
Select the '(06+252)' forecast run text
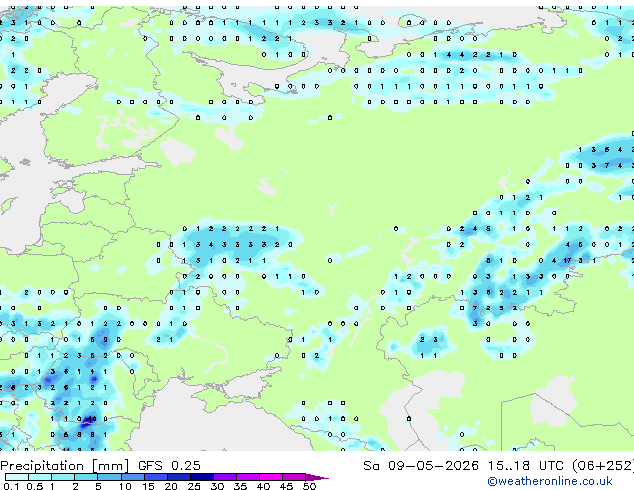pos(603,466)
